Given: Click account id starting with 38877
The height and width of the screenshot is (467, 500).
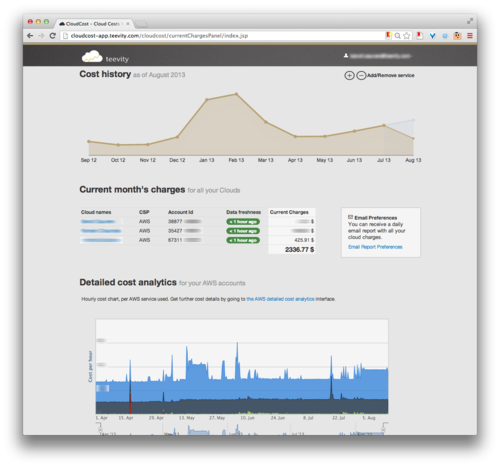Looking at the screenshot, I should (185, 221).
